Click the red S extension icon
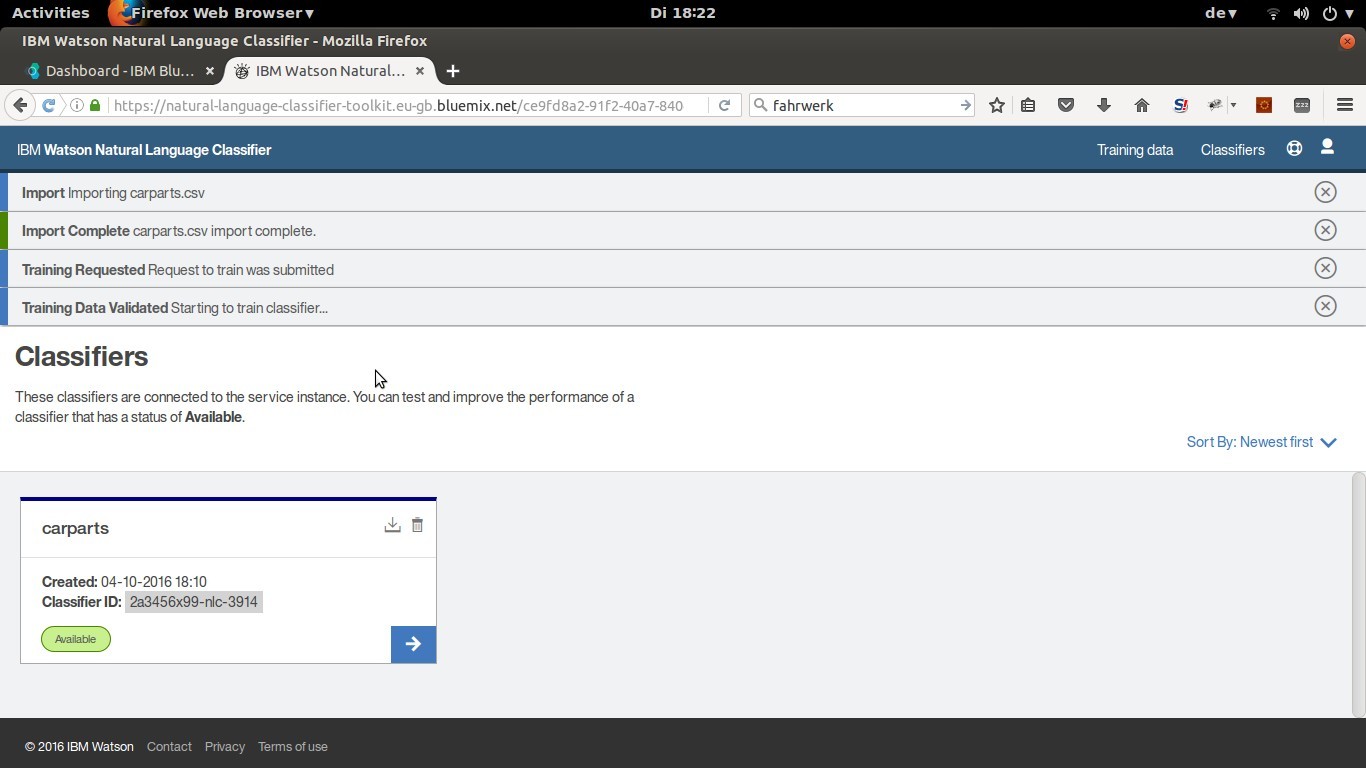The width and height of the screenshot is (1366, 768). pos(1180,105)
